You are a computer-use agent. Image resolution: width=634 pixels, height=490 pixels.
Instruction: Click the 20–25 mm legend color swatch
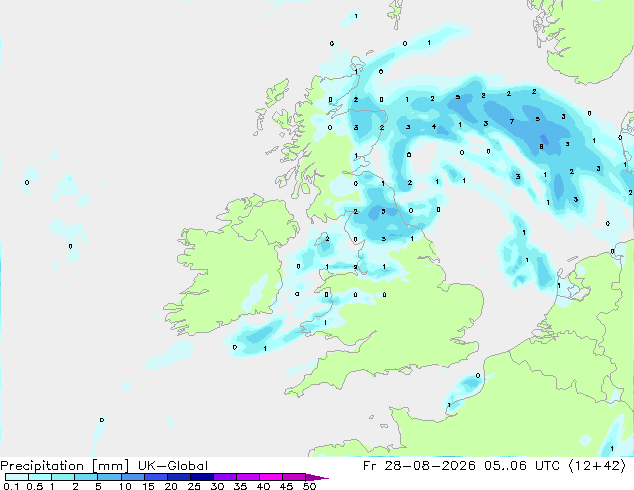pyautogui.click(x=178, y=477)
